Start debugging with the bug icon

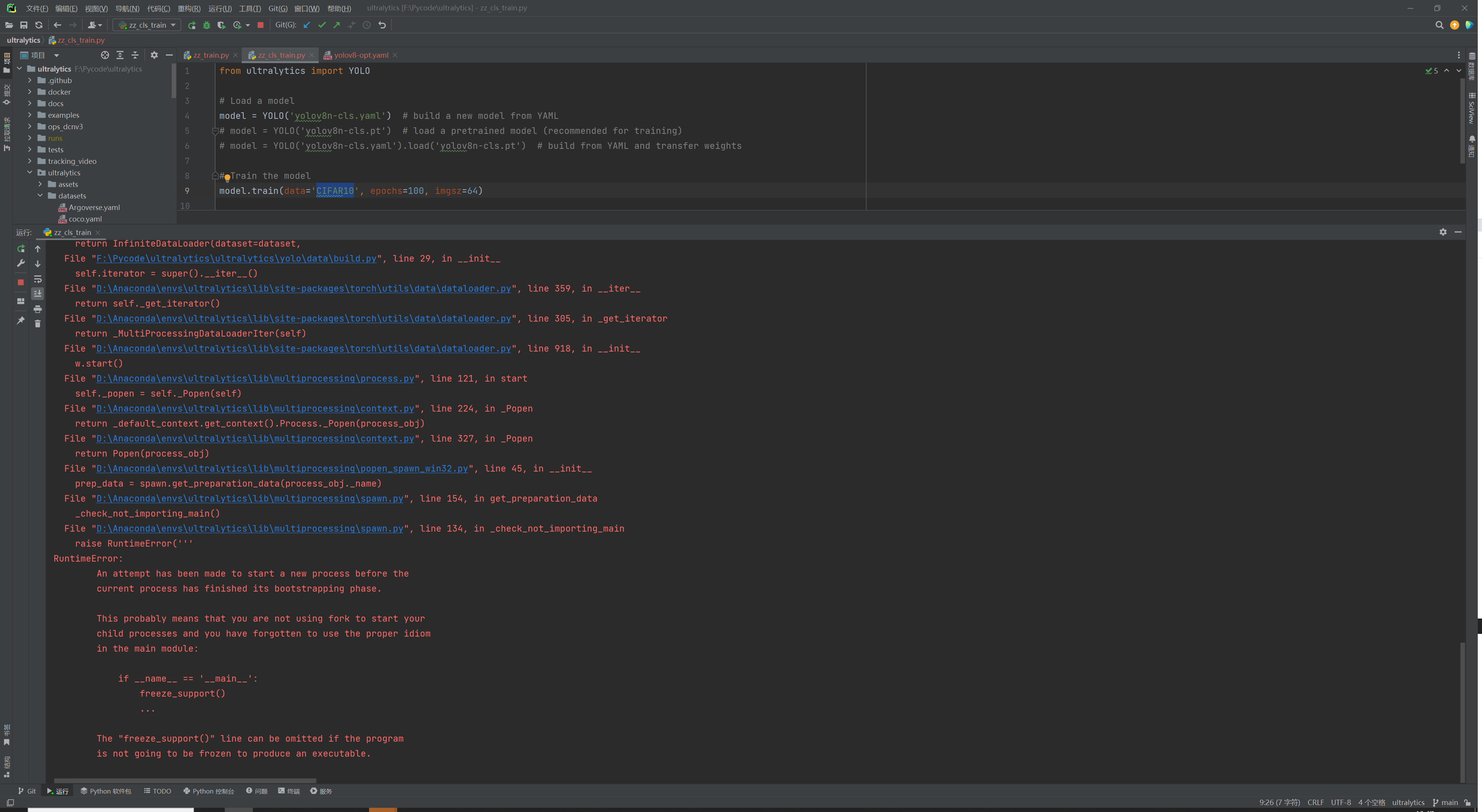point(207,25)
